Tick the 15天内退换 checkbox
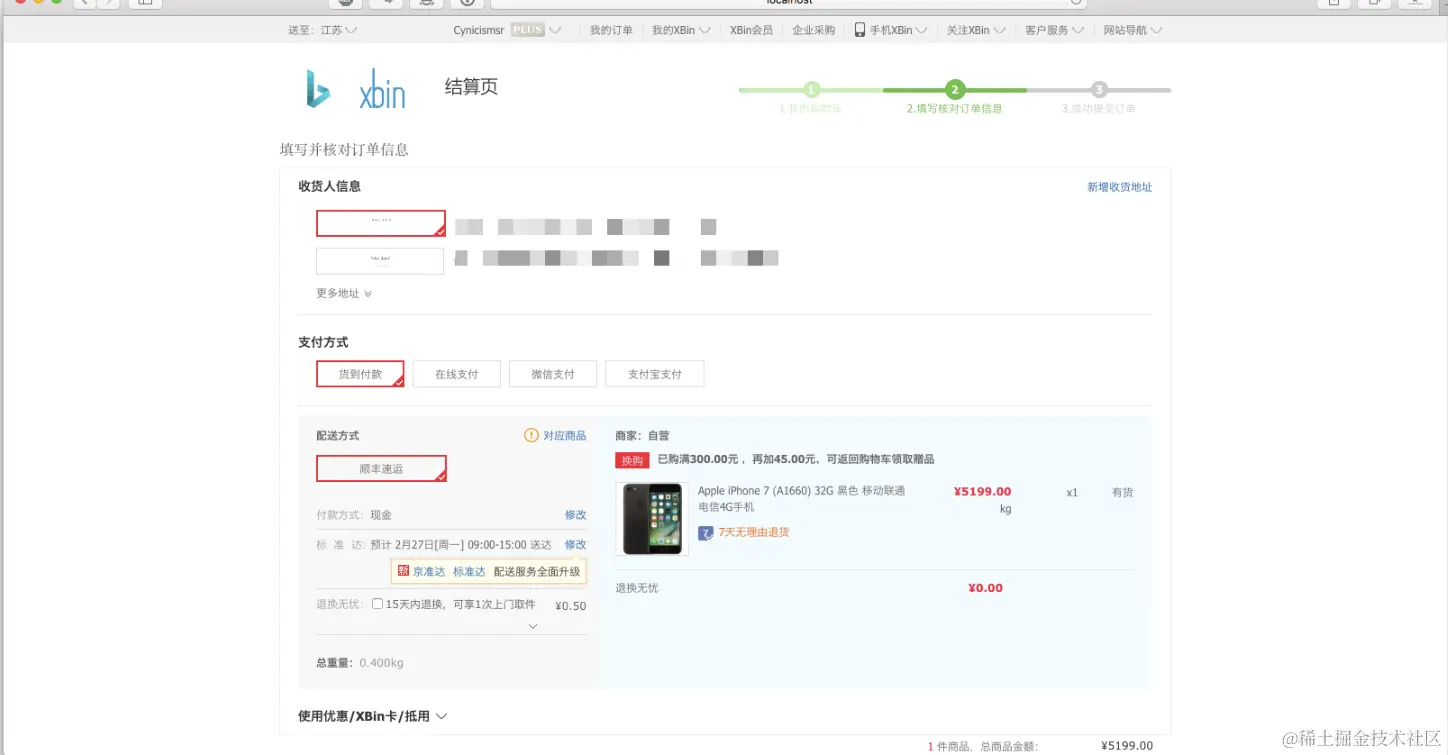 (x=377, y=604)
